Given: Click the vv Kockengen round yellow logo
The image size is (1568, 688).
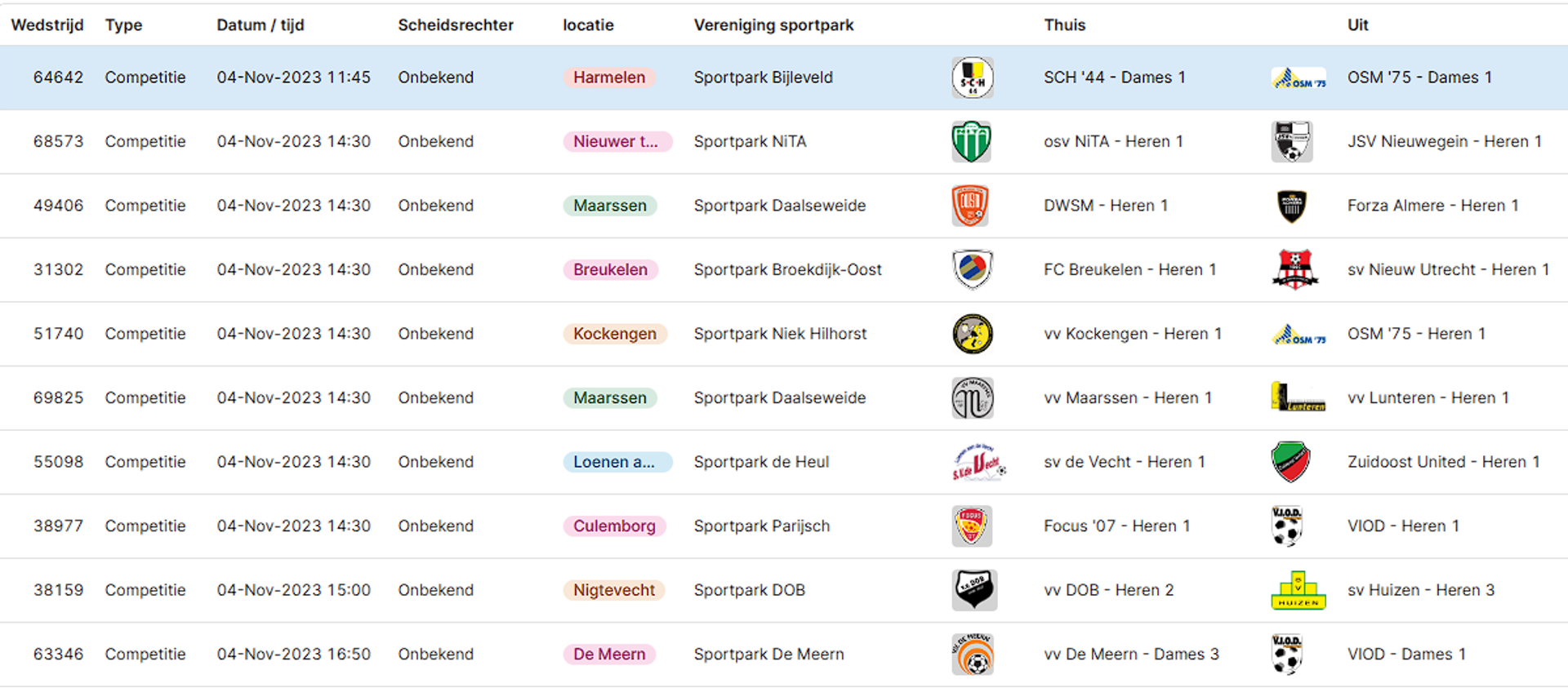Looking at the screenshot, I should [x=973, y=334].
